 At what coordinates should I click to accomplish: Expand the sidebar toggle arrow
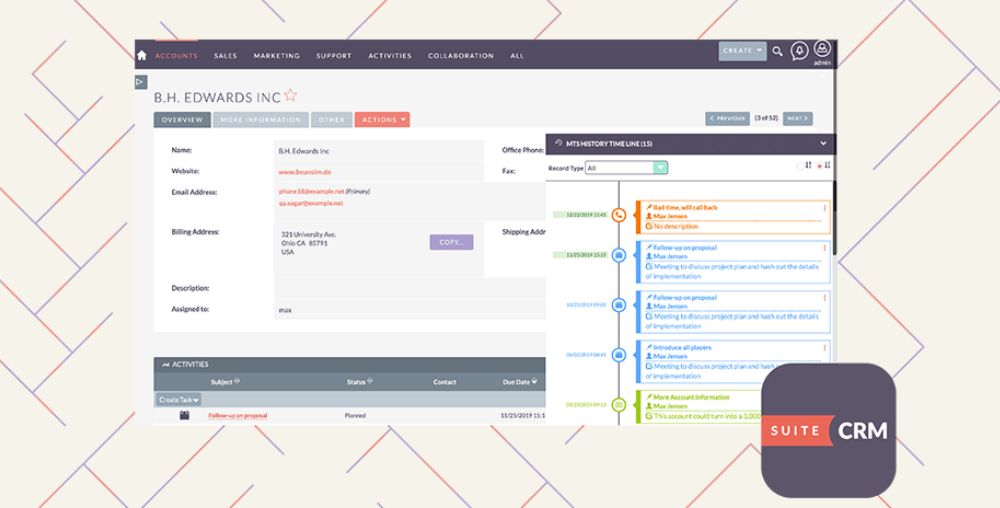(x=141, y=82)
